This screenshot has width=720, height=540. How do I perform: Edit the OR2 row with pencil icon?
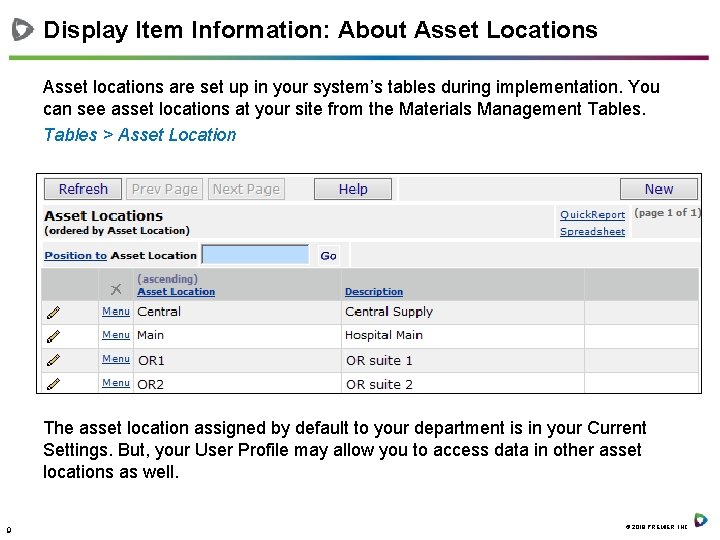[53, 384]
